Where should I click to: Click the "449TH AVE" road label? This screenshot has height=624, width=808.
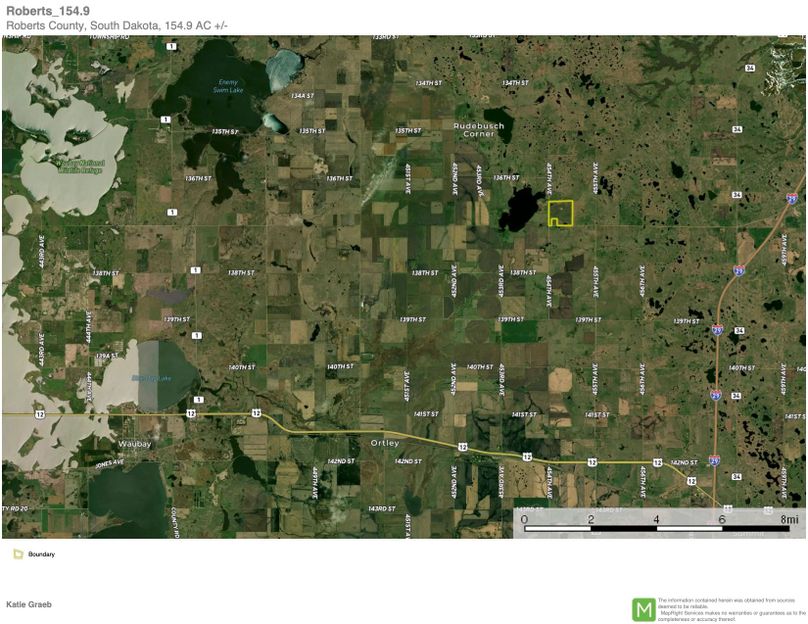pos(313,482)
